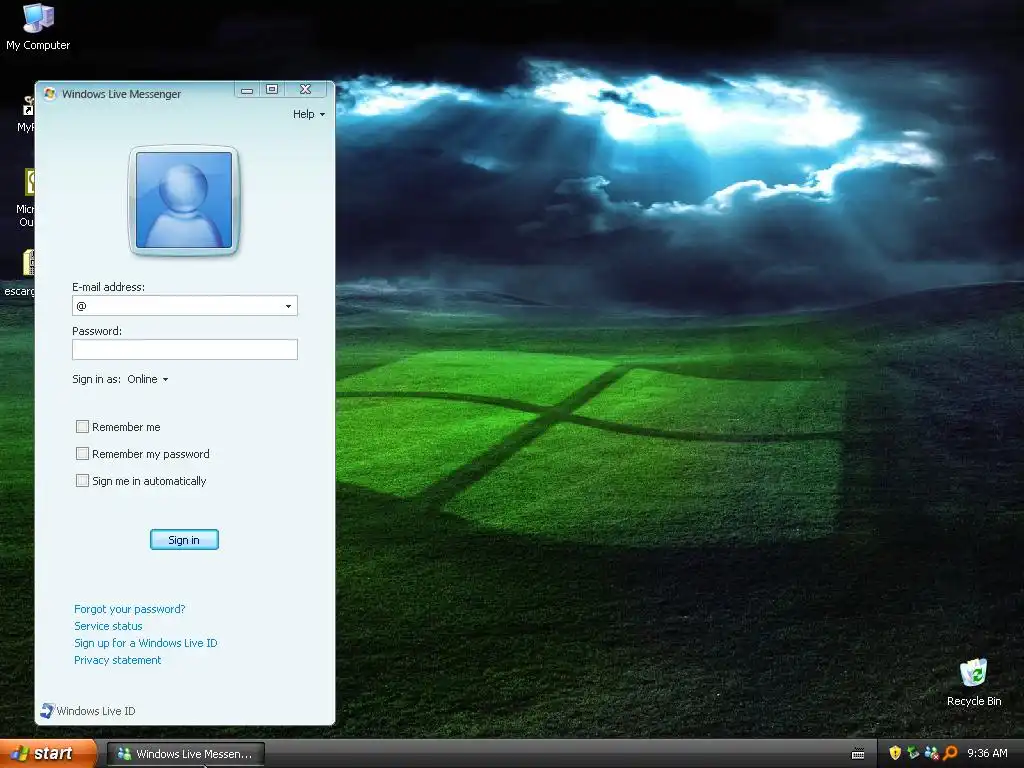Screen dimensions: 1024x768
Task: Open the Forgot your password link
Action: pyautogui.click(x=129, y=609)
